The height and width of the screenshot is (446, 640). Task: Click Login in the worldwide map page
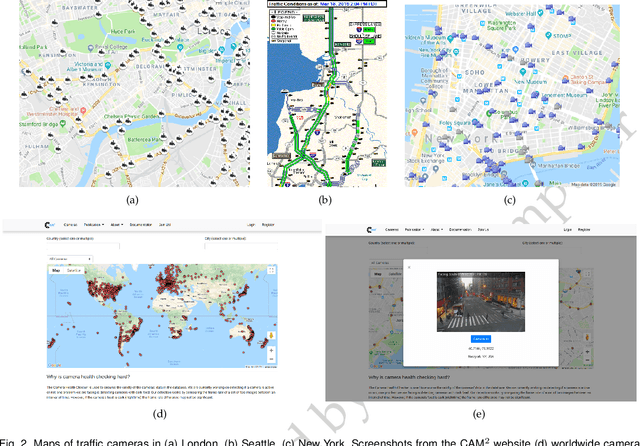251,225
